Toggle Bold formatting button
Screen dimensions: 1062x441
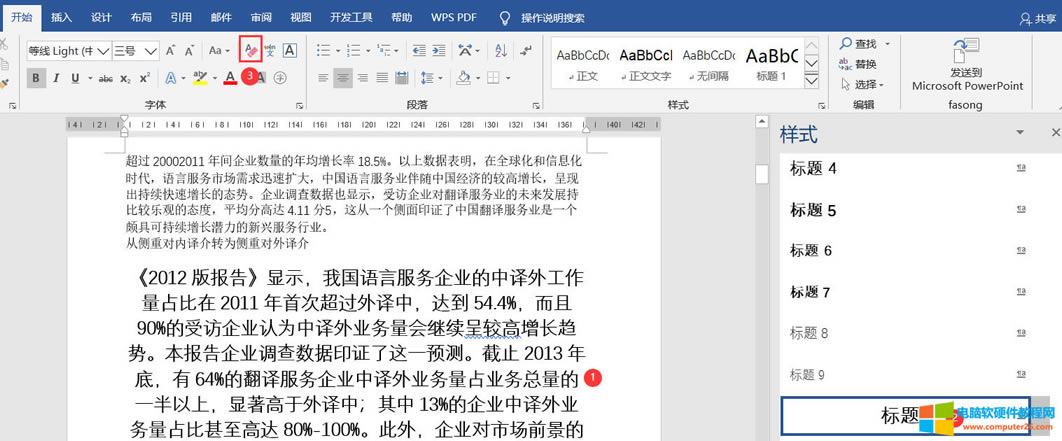click(x=36, y=78)
